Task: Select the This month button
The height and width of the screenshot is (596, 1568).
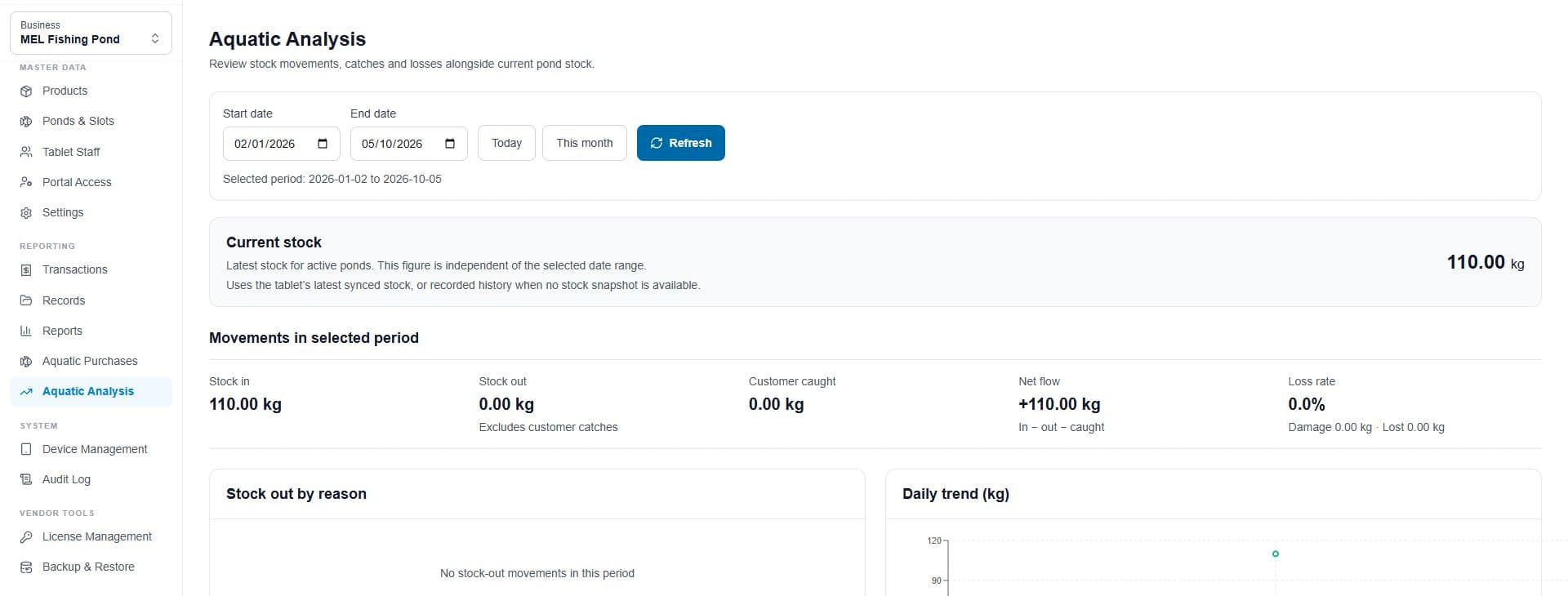Action: point(585,143)
